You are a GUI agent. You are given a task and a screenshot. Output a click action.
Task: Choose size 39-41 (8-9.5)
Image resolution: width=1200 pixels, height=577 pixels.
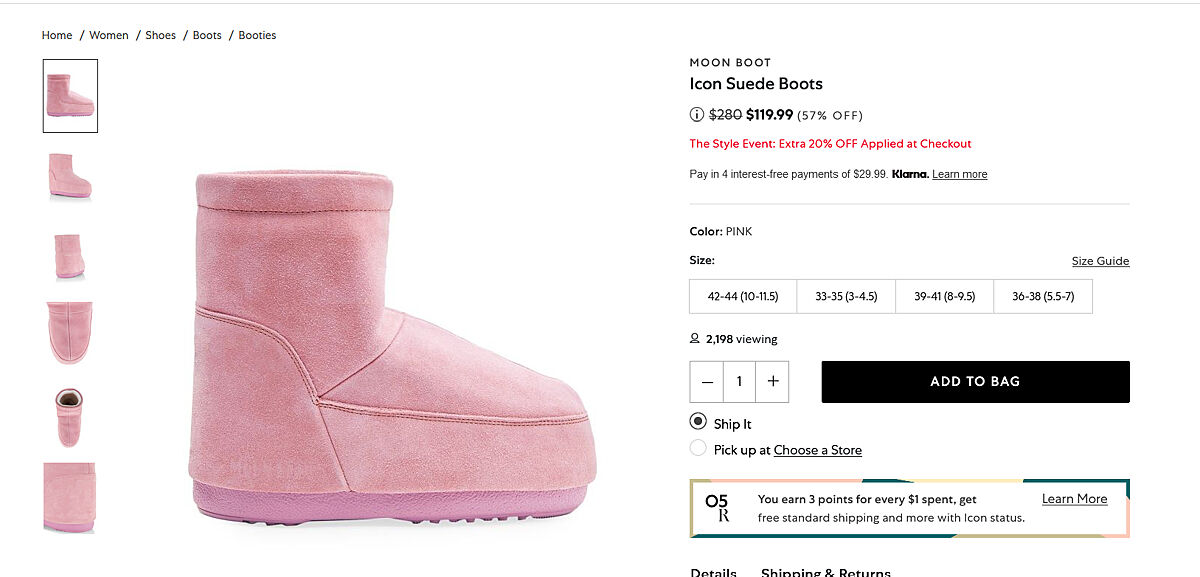click(944, 296)
